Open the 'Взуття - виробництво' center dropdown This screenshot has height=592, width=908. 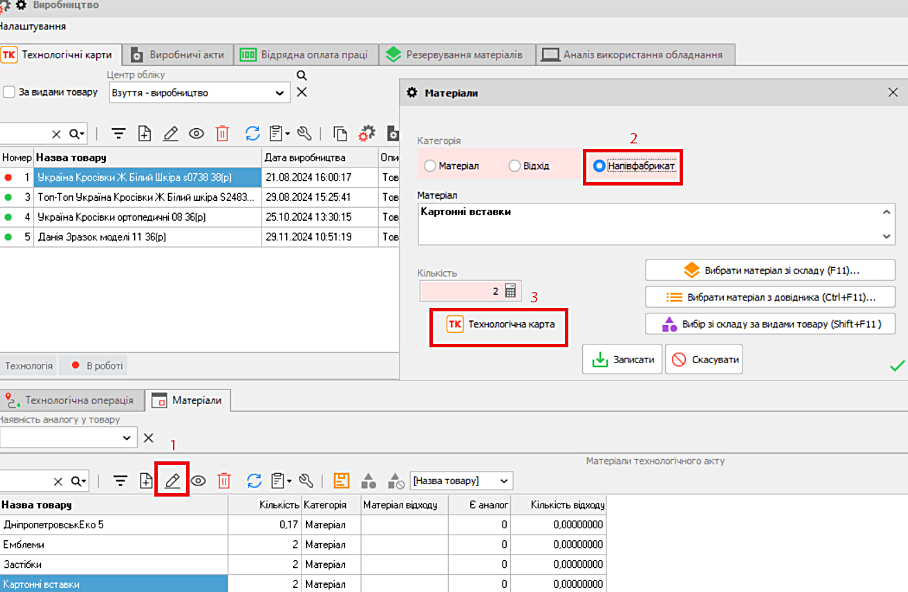tap(280, 93)
